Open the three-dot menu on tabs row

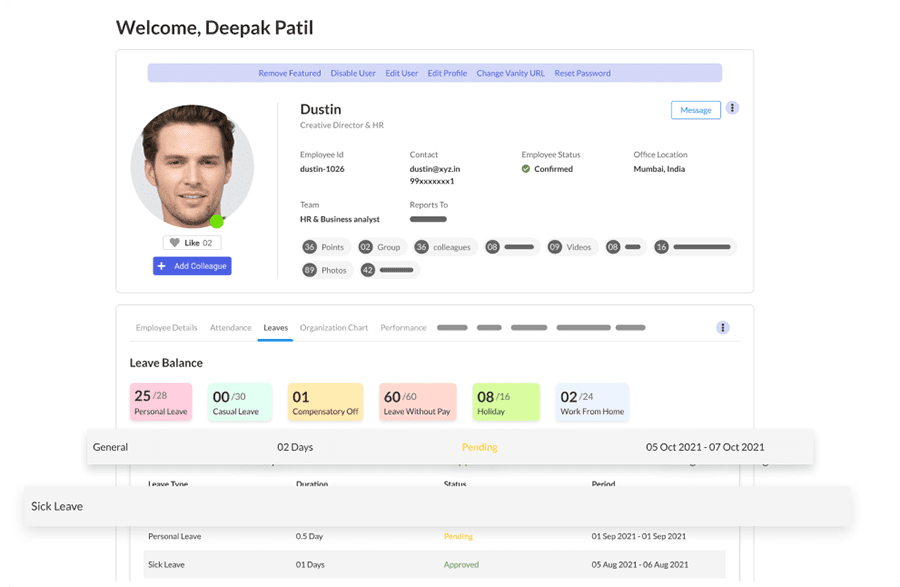coord(723,328)
